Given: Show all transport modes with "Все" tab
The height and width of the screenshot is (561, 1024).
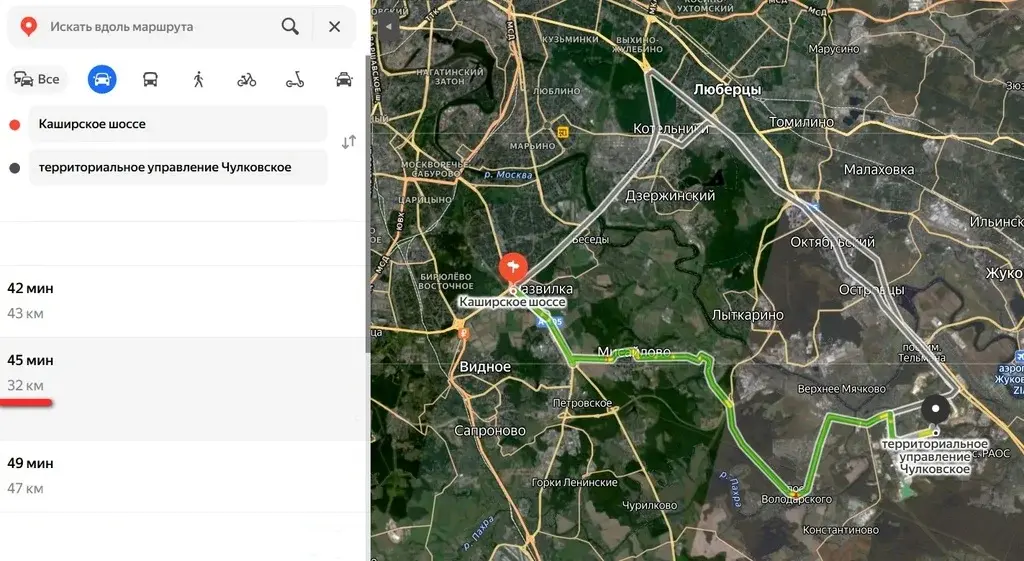Looking at the screenshot, I should [36, 80].
